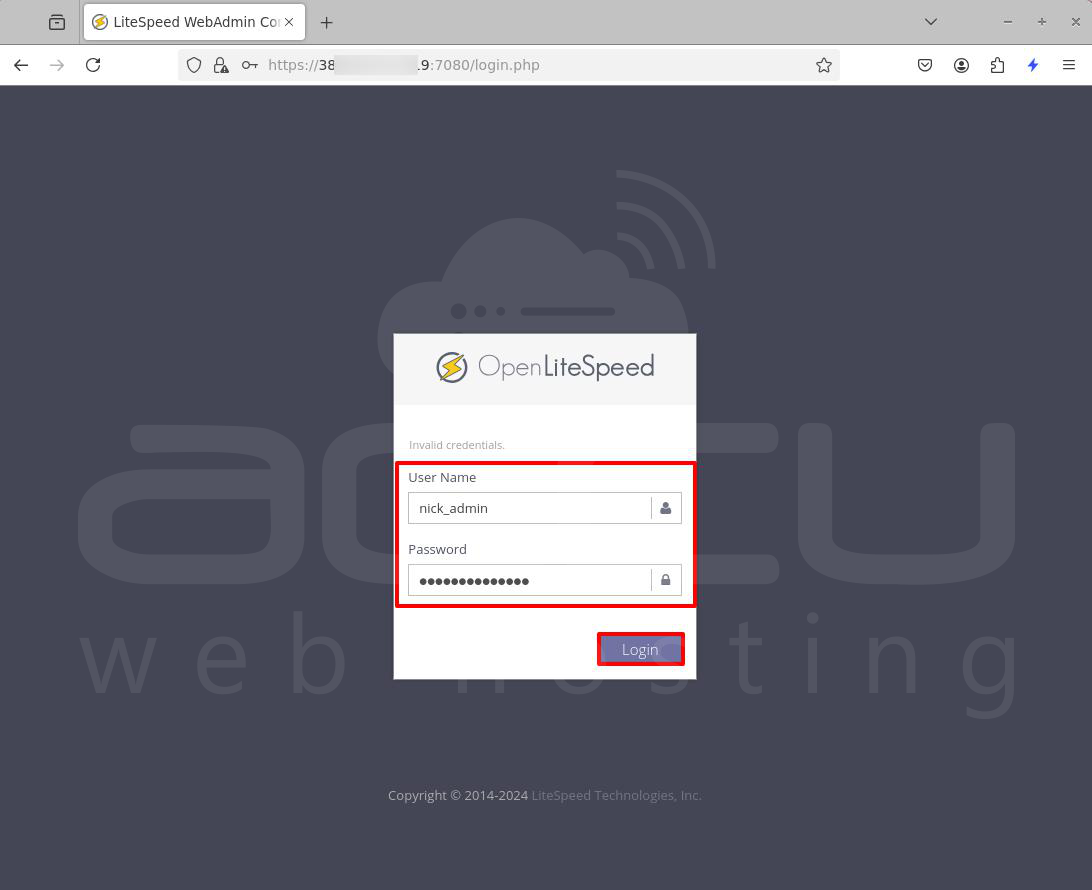Open the Firefox account icon

tap(961, 65)
